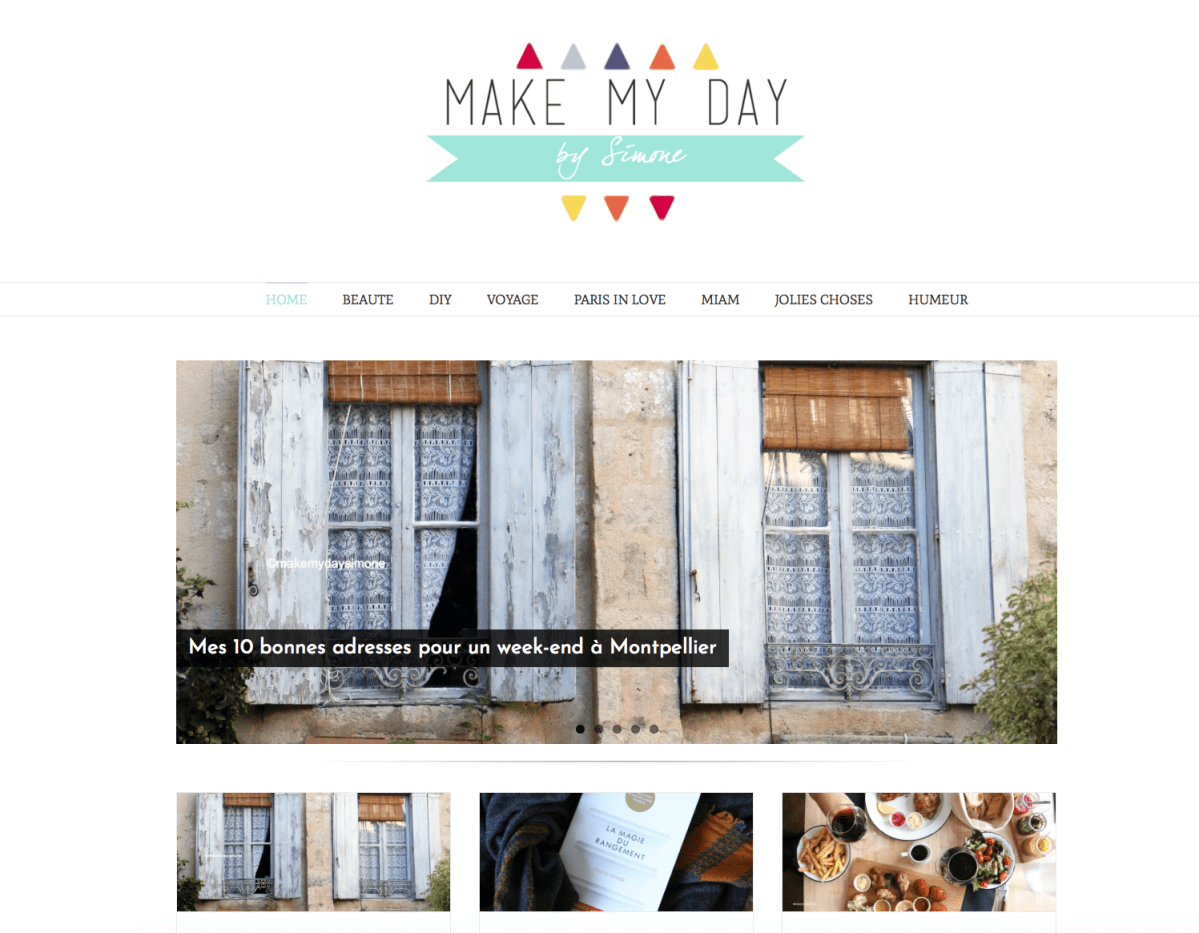Open JOLIES CHOSES category

pyautogui.click(x=823, y=300)
